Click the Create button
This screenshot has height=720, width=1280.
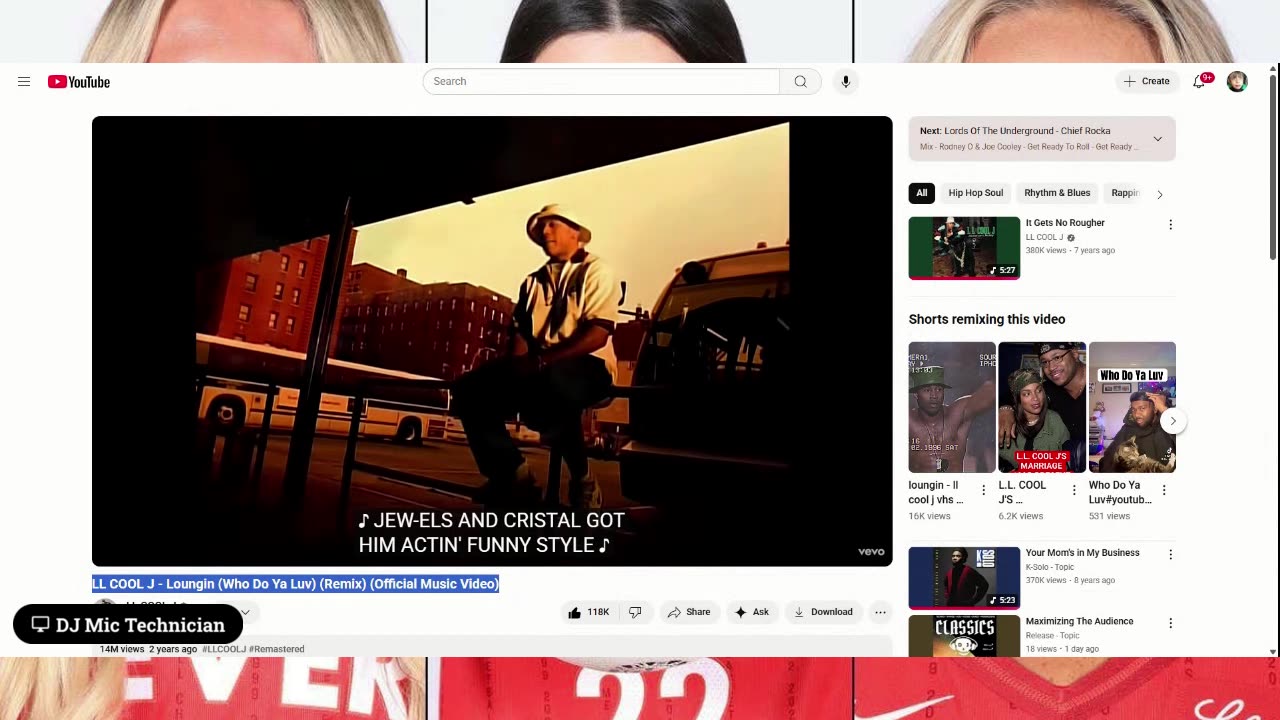(x=1146, y=82)
